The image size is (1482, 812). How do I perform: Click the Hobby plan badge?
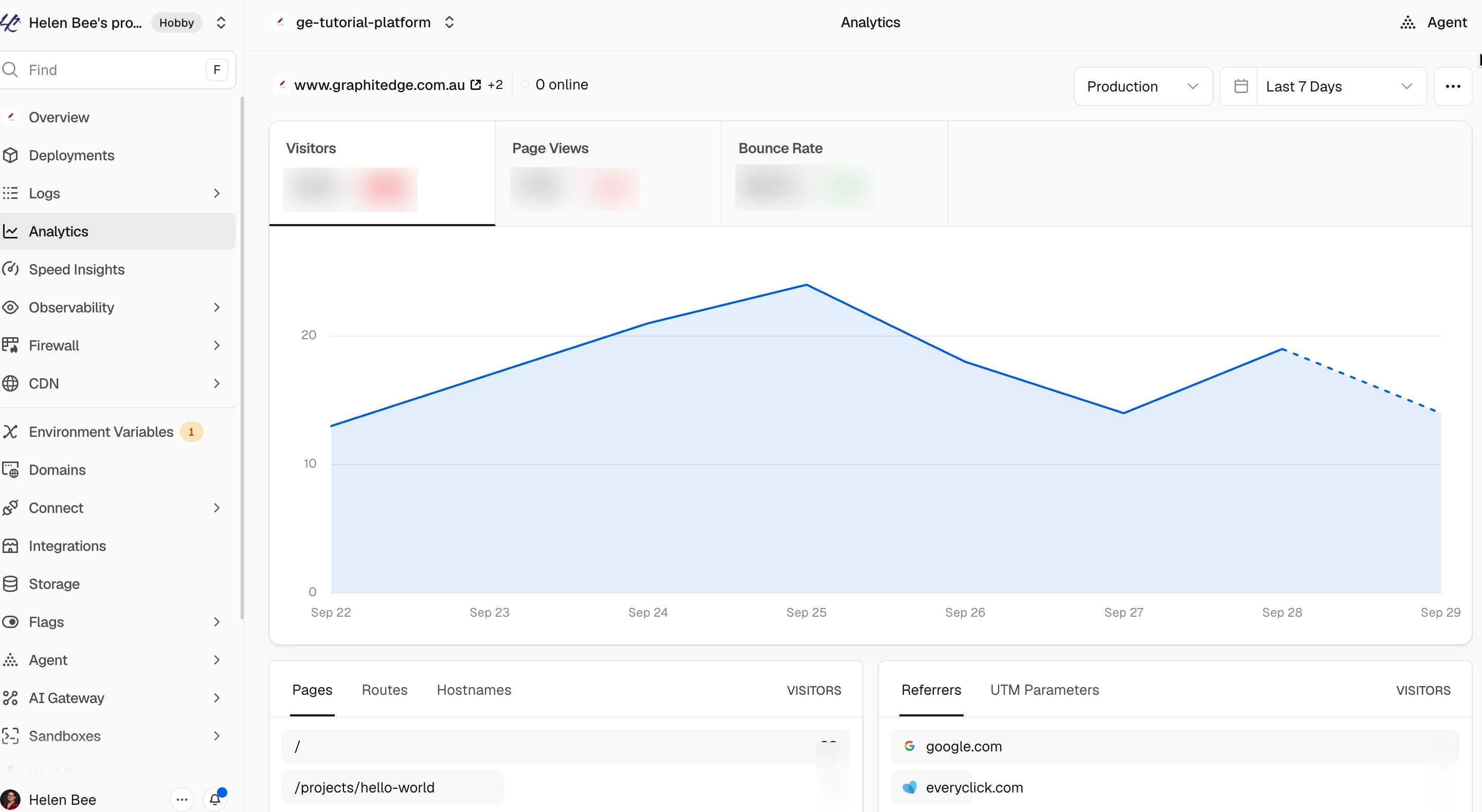(176, 23)
